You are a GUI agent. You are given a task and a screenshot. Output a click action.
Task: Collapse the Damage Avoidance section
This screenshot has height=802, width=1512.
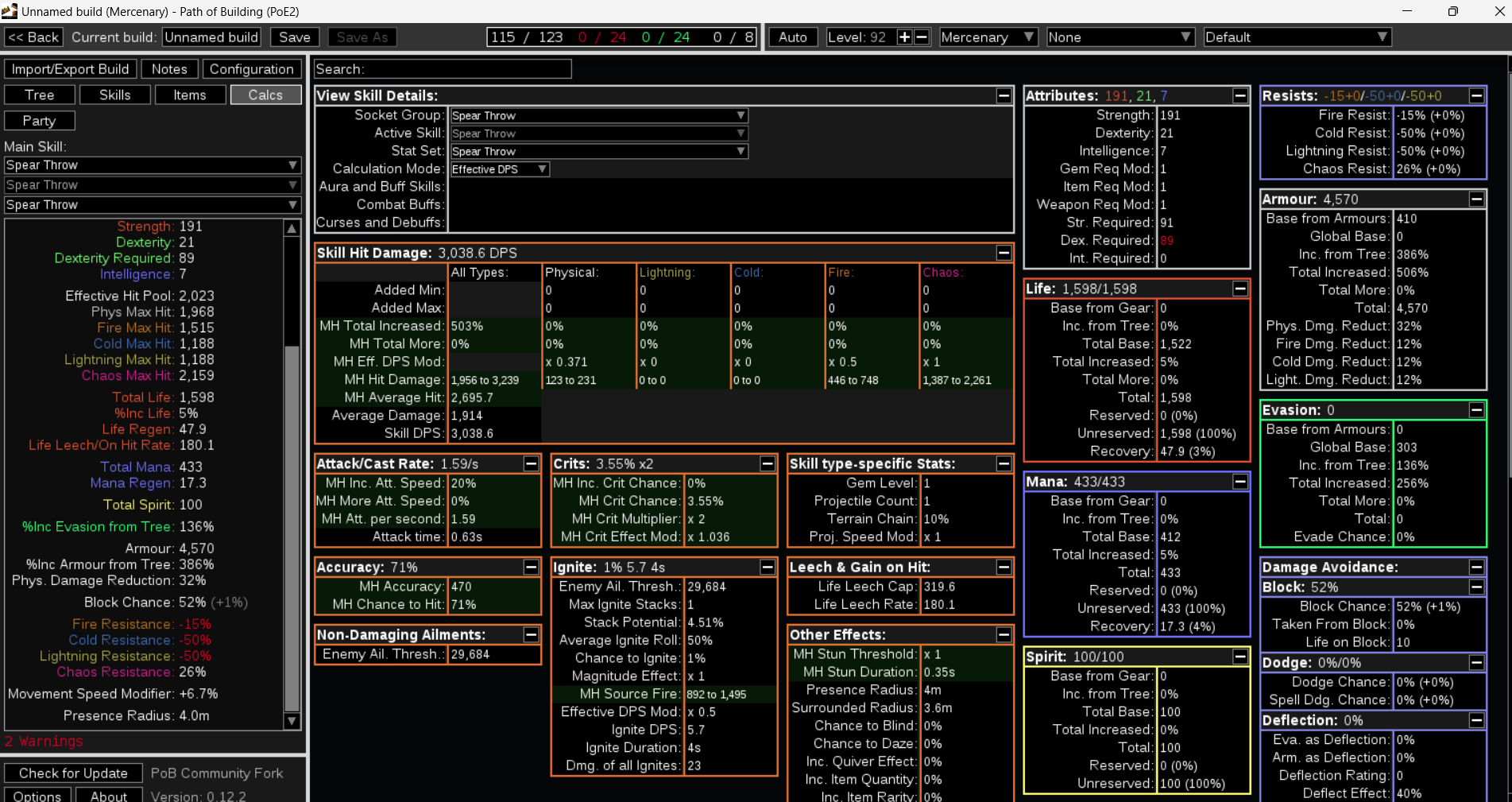[x=1477, y=567]
